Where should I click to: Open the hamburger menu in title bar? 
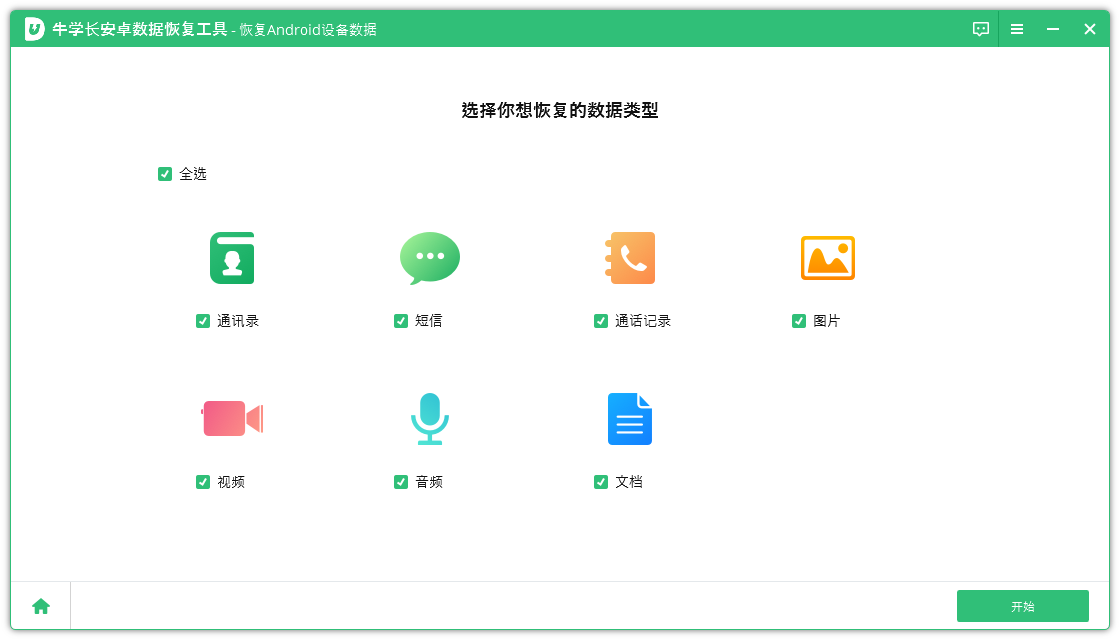click(x=1017, y=29)
